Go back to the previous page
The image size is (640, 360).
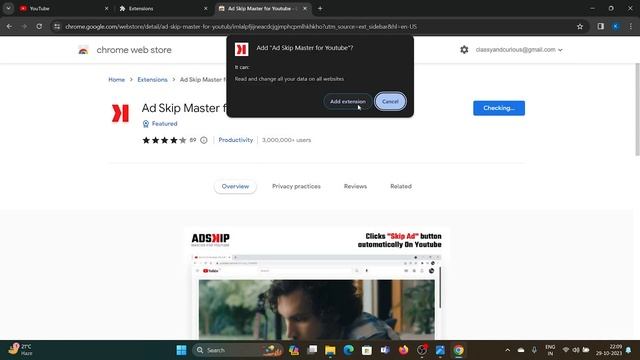(9, 27)
